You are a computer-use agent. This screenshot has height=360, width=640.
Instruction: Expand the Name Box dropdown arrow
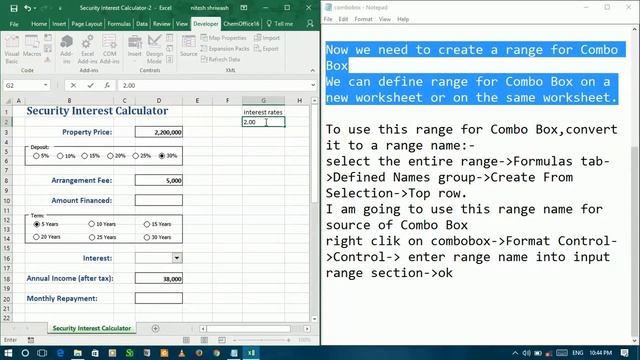tap(45, 85)
